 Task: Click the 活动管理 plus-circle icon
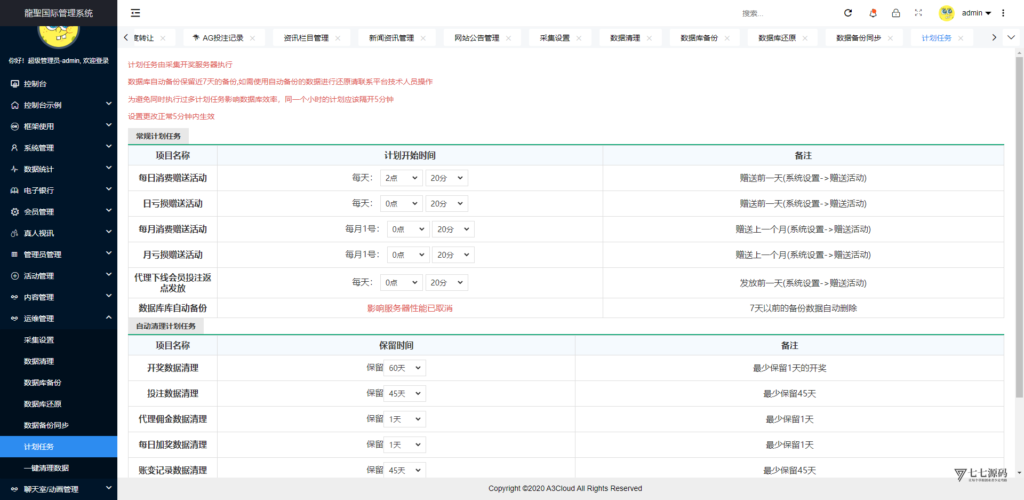[14, 276]
